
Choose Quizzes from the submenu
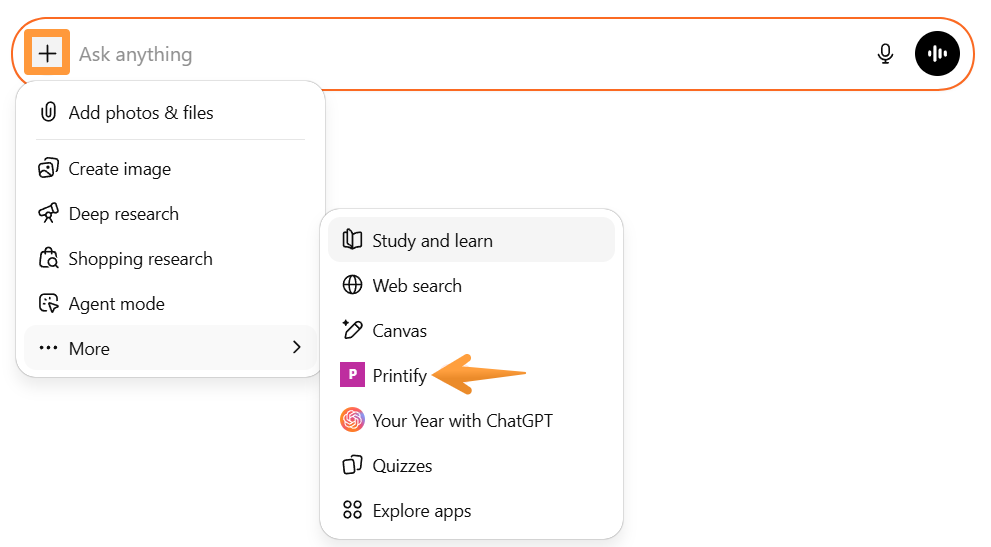tap(471, 465)
